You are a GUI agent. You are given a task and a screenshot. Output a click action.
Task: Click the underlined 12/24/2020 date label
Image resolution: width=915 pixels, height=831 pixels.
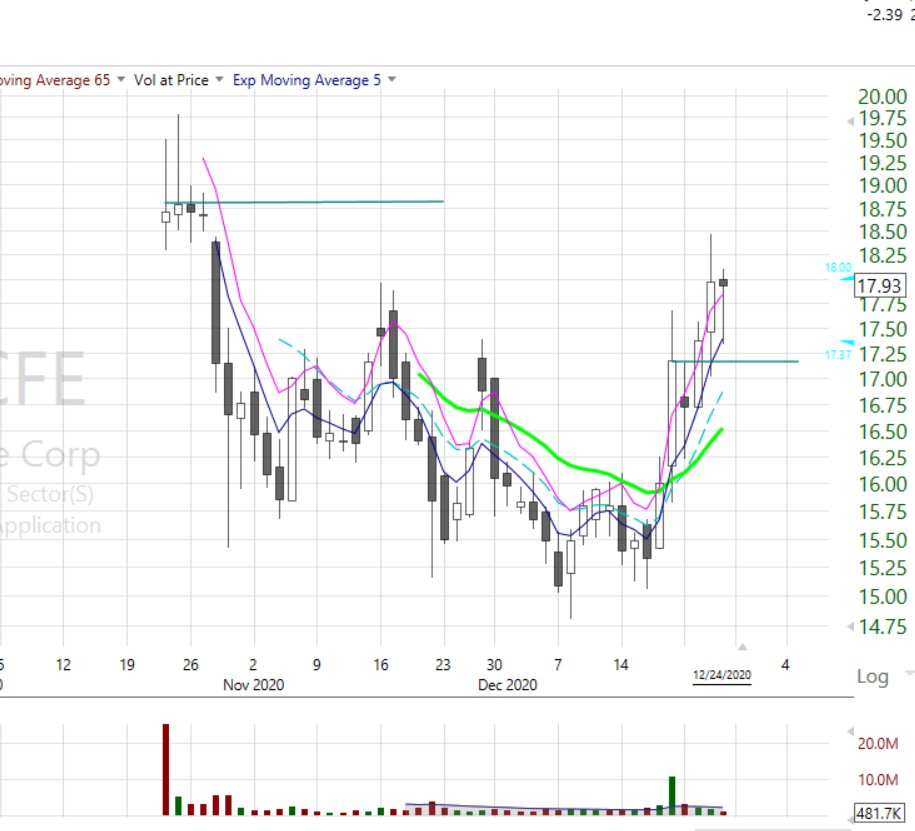pyautogui.click(x=723, y=676)
